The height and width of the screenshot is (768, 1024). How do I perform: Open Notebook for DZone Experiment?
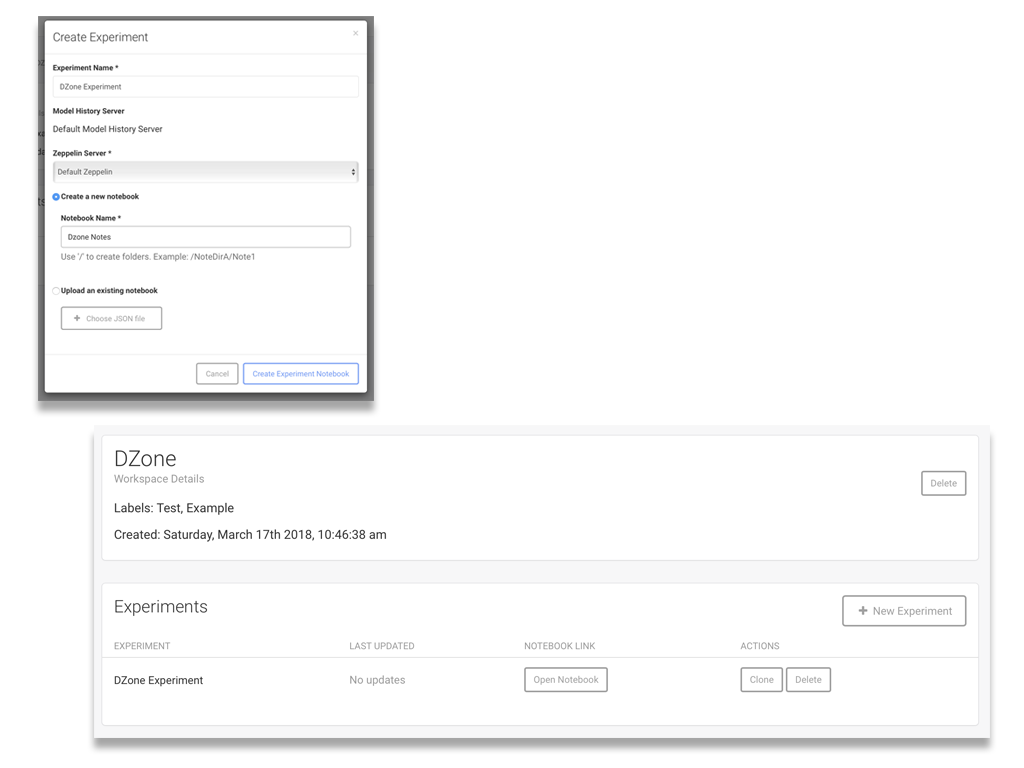click(566, 679)
